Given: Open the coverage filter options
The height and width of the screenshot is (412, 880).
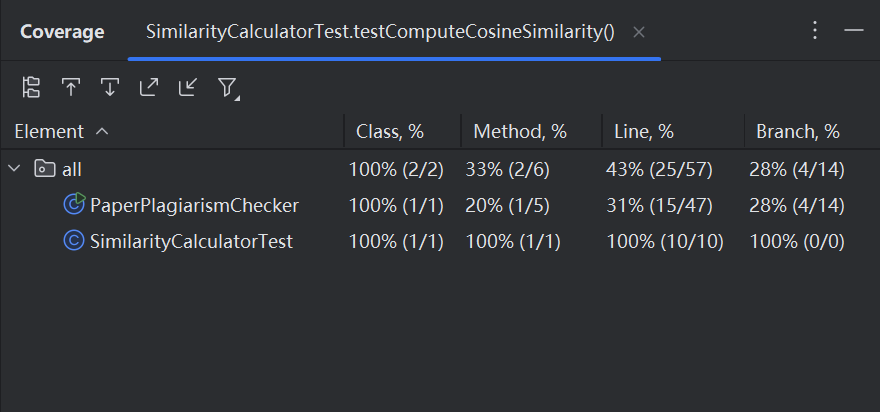Looking at the screenshot, I should click(227, 88).
